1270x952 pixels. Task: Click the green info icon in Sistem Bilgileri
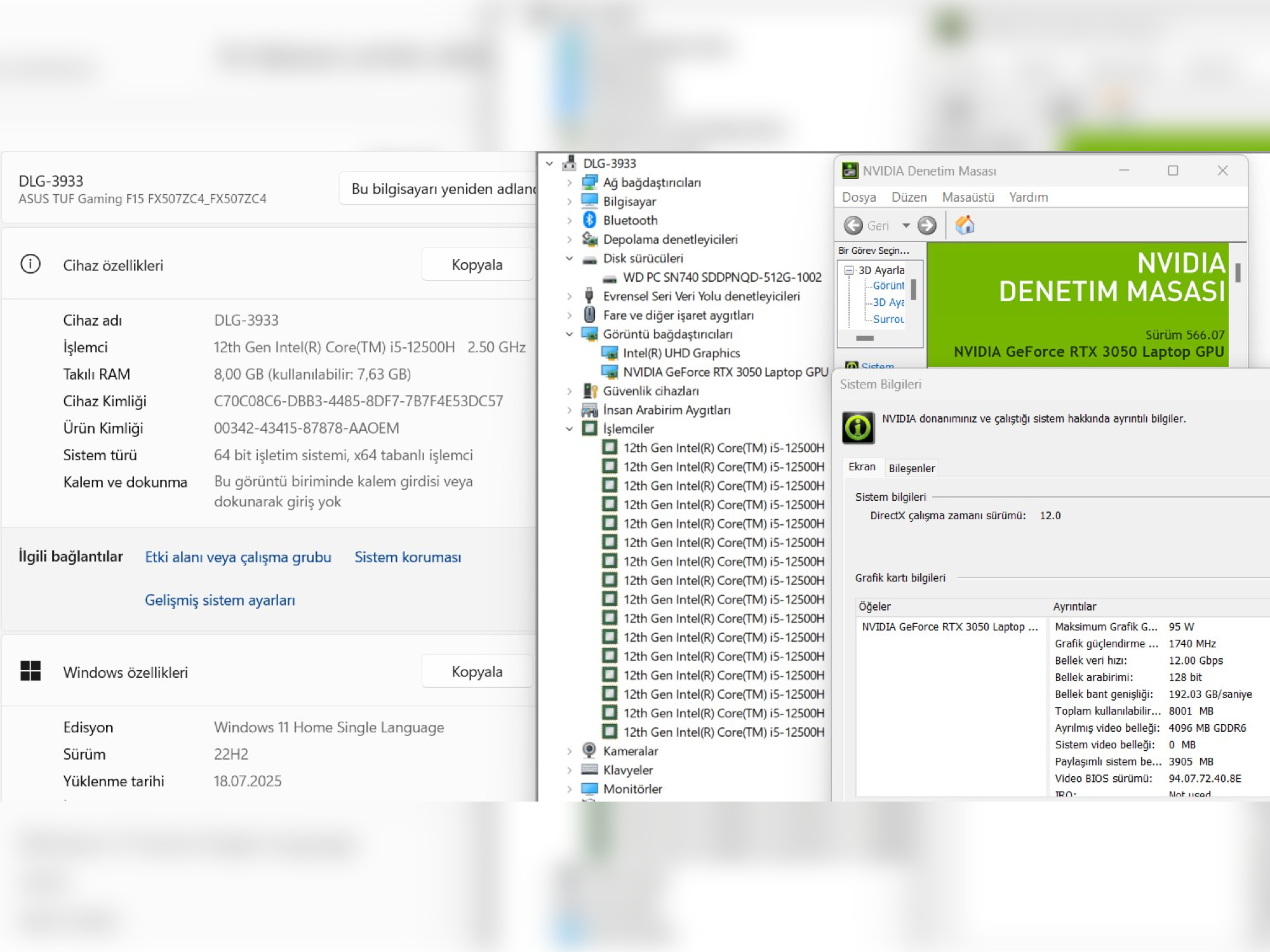pyautogui.click(x=858, y=427)
